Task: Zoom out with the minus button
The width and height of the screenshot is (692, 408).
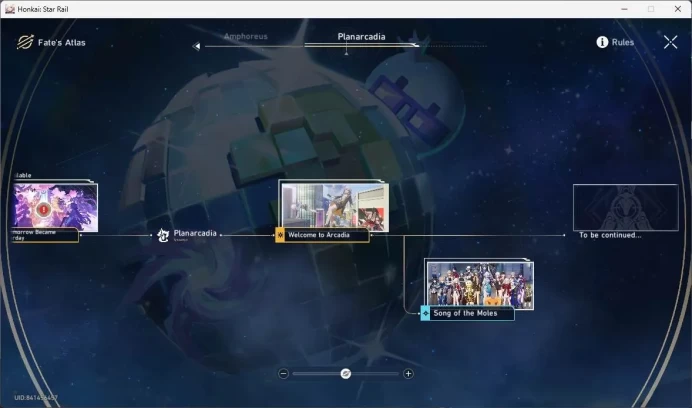Action: coord(284,374)
